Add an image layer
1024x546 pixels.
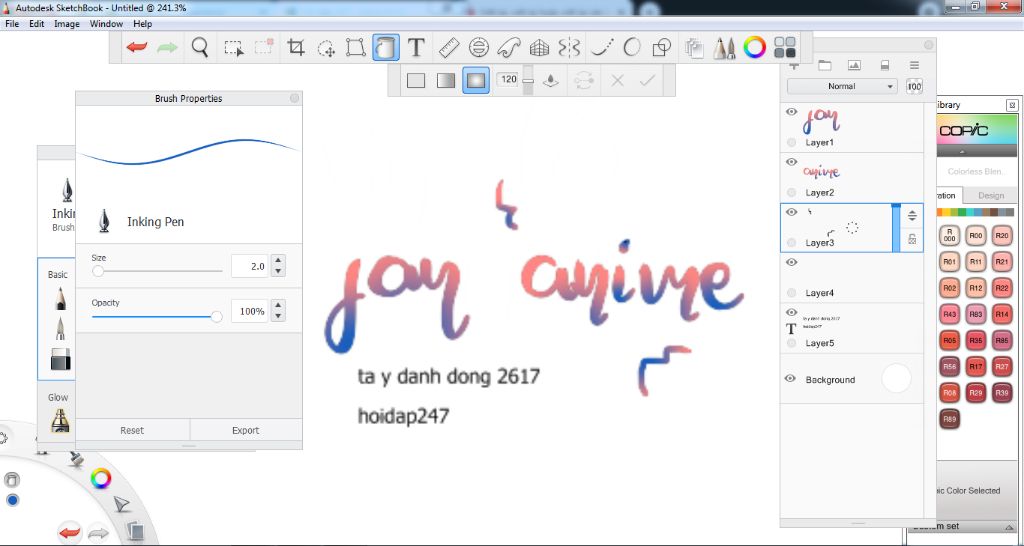tap(854, 65)
